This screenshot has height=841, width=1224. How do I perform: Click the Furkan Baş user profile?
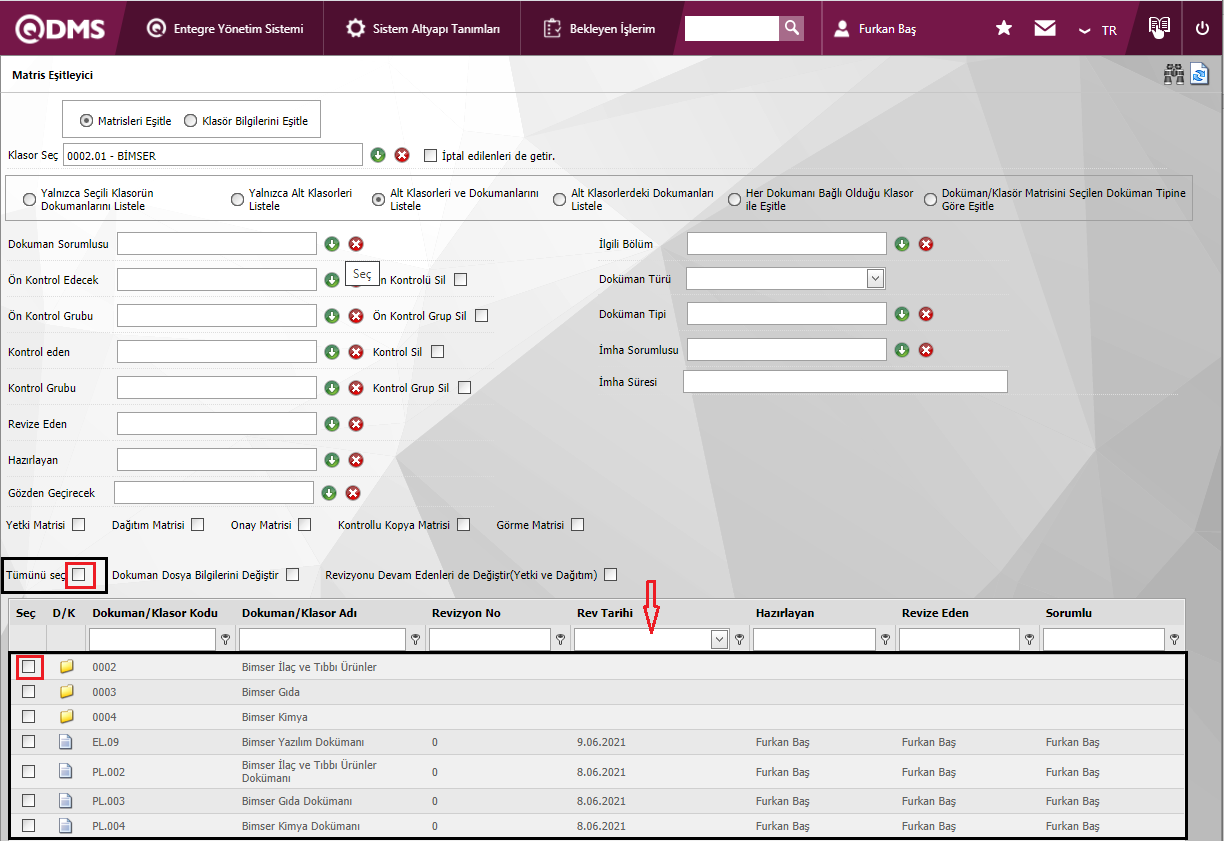click(x=876, y=29)
